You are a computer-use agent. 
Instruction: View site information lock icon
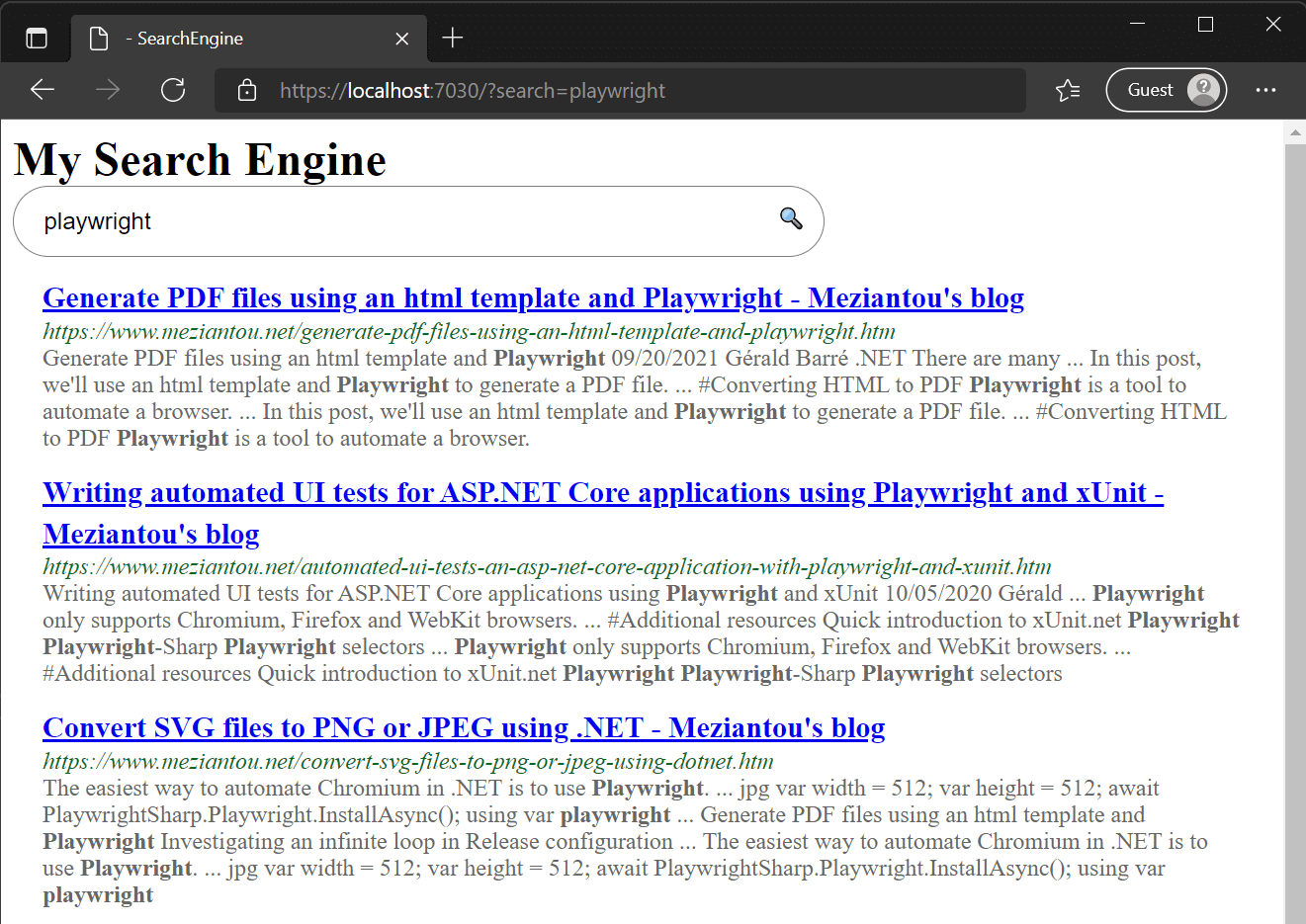point(247,91)
